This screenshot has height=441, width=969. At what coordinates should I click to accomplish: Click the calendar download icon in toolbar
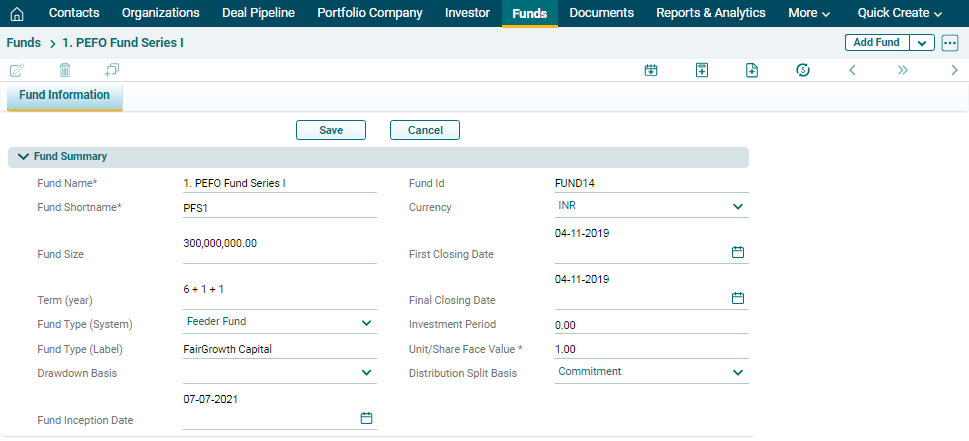651,70
